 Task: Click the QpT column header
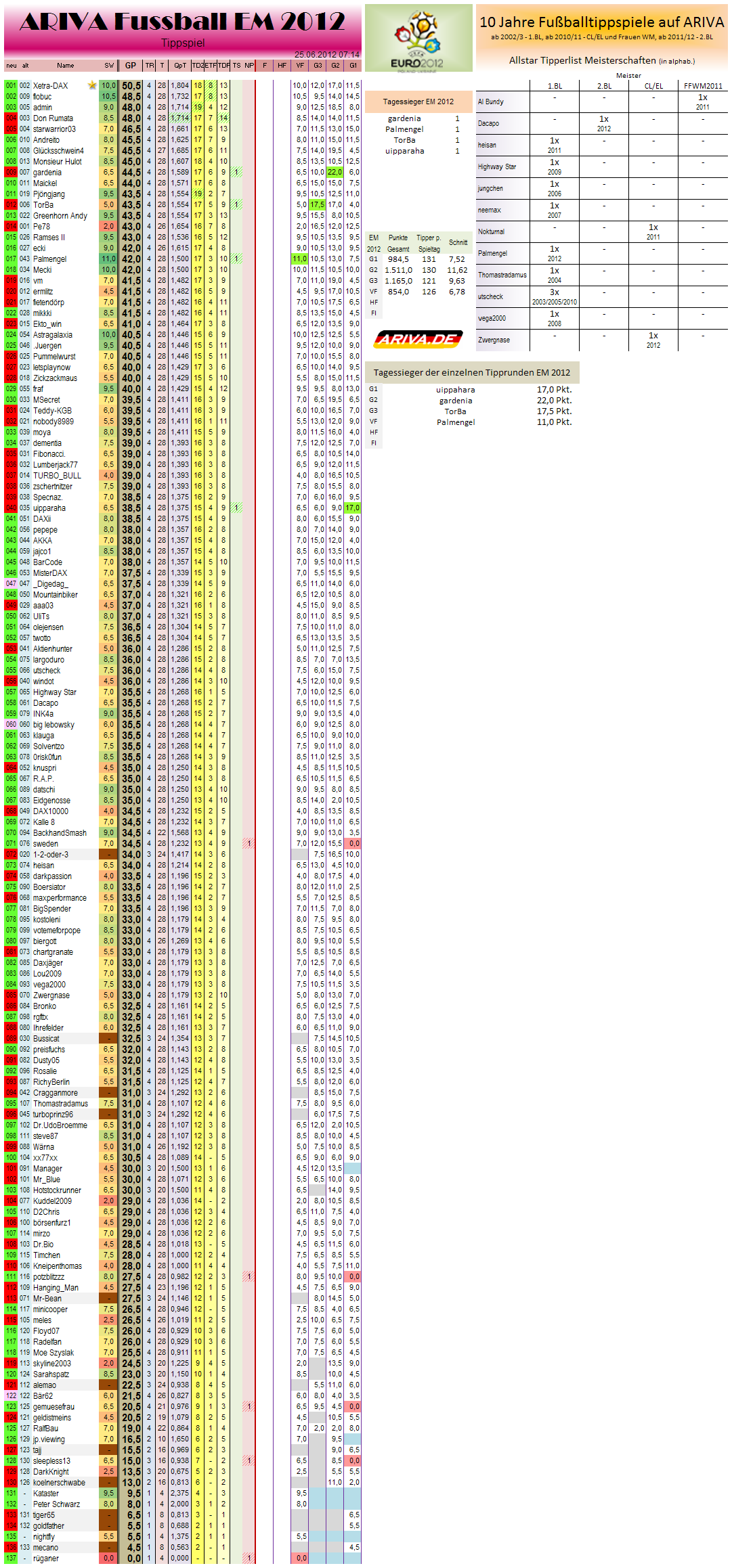pyautogui.click(x=179, y=66)
